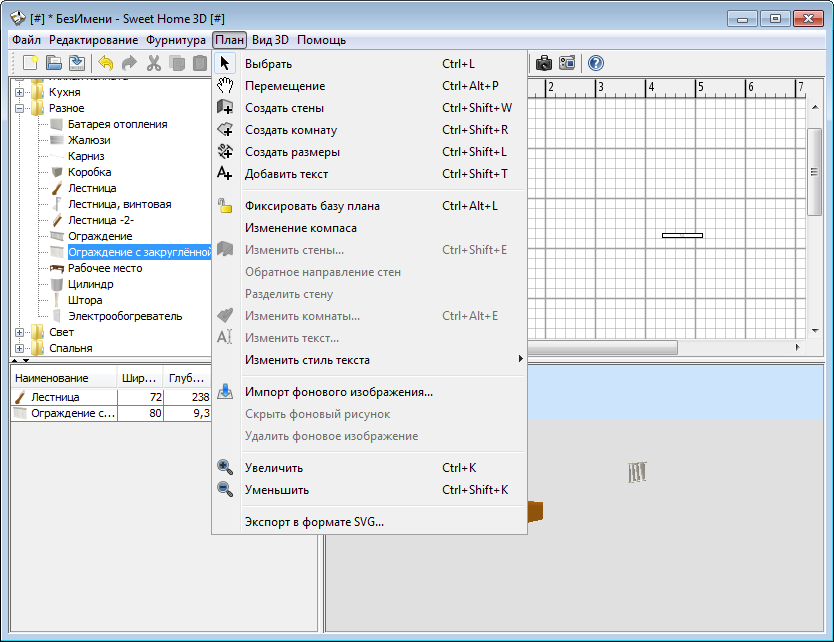Click the A+ icon beside Добавить текст

(225, 173)
